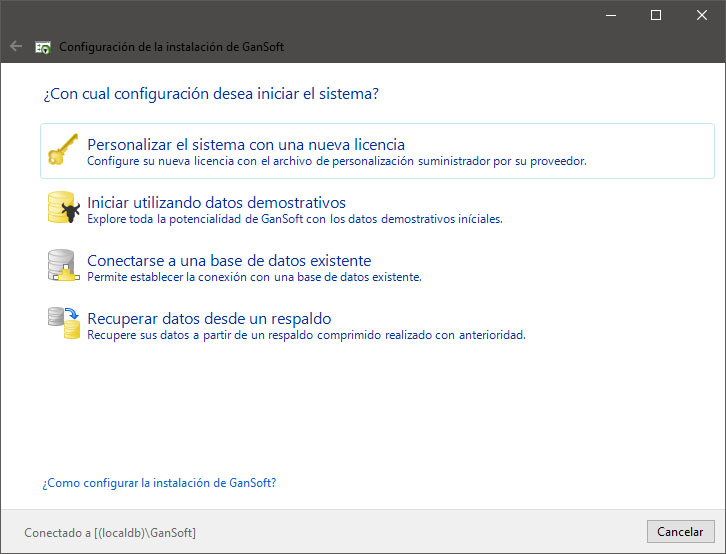The height and width of the screenshot is (554, 726).
Task: Select 'Recuperar datos desde un respaldo'
Action: 209,318
